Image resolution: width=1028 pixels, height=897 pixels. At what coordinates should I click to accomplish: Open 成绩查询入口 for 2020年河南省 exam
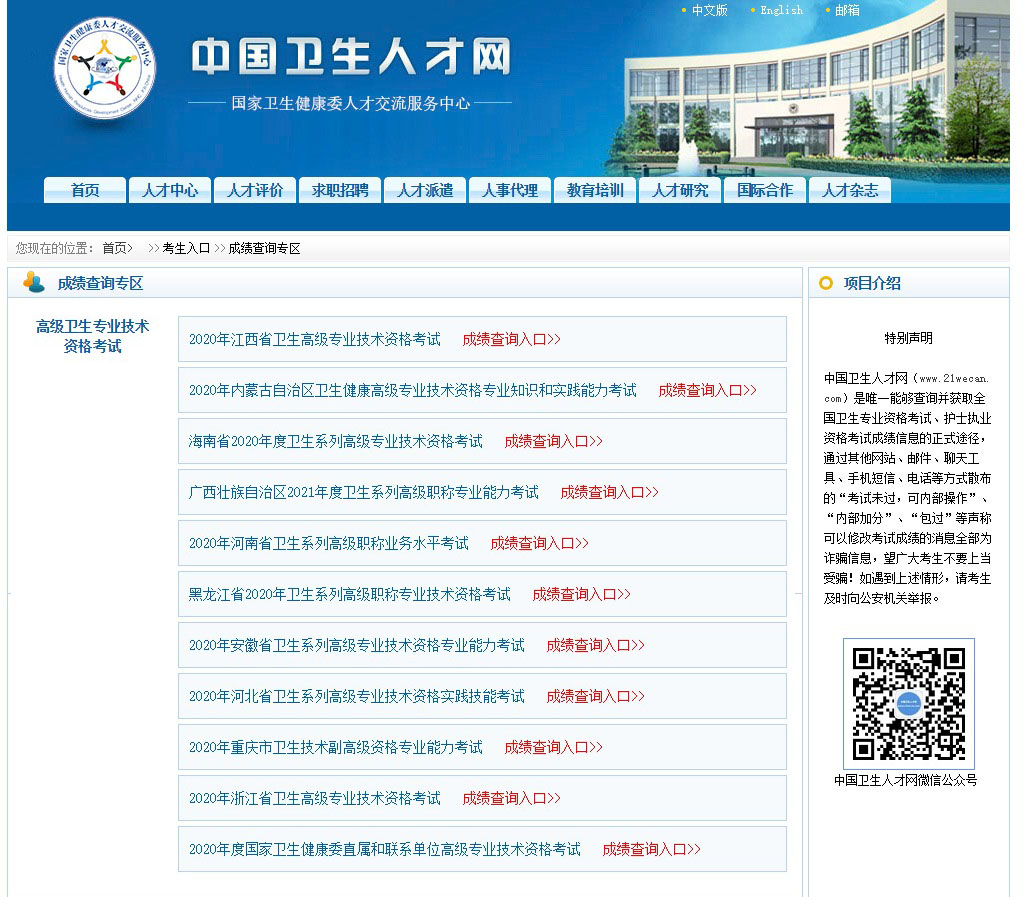(540, 543)
